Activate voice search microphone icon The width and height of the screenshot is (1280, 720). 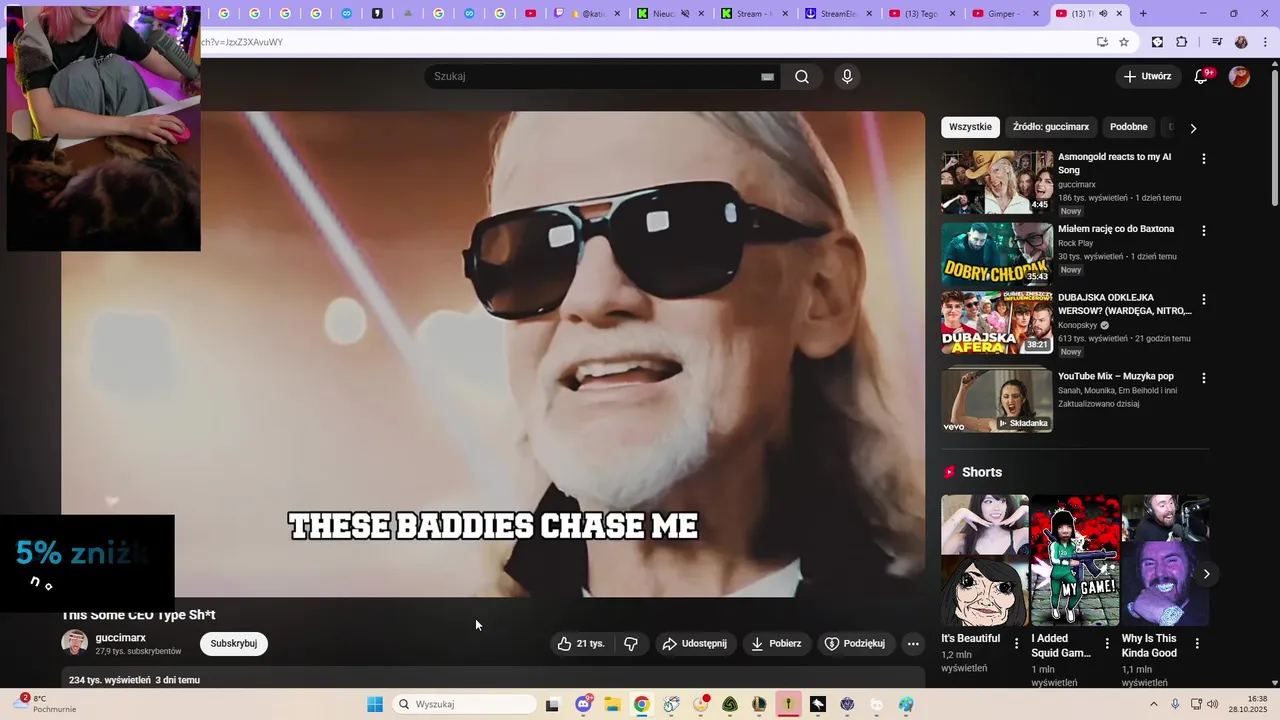pyautogui.click(x=847, y=77)
